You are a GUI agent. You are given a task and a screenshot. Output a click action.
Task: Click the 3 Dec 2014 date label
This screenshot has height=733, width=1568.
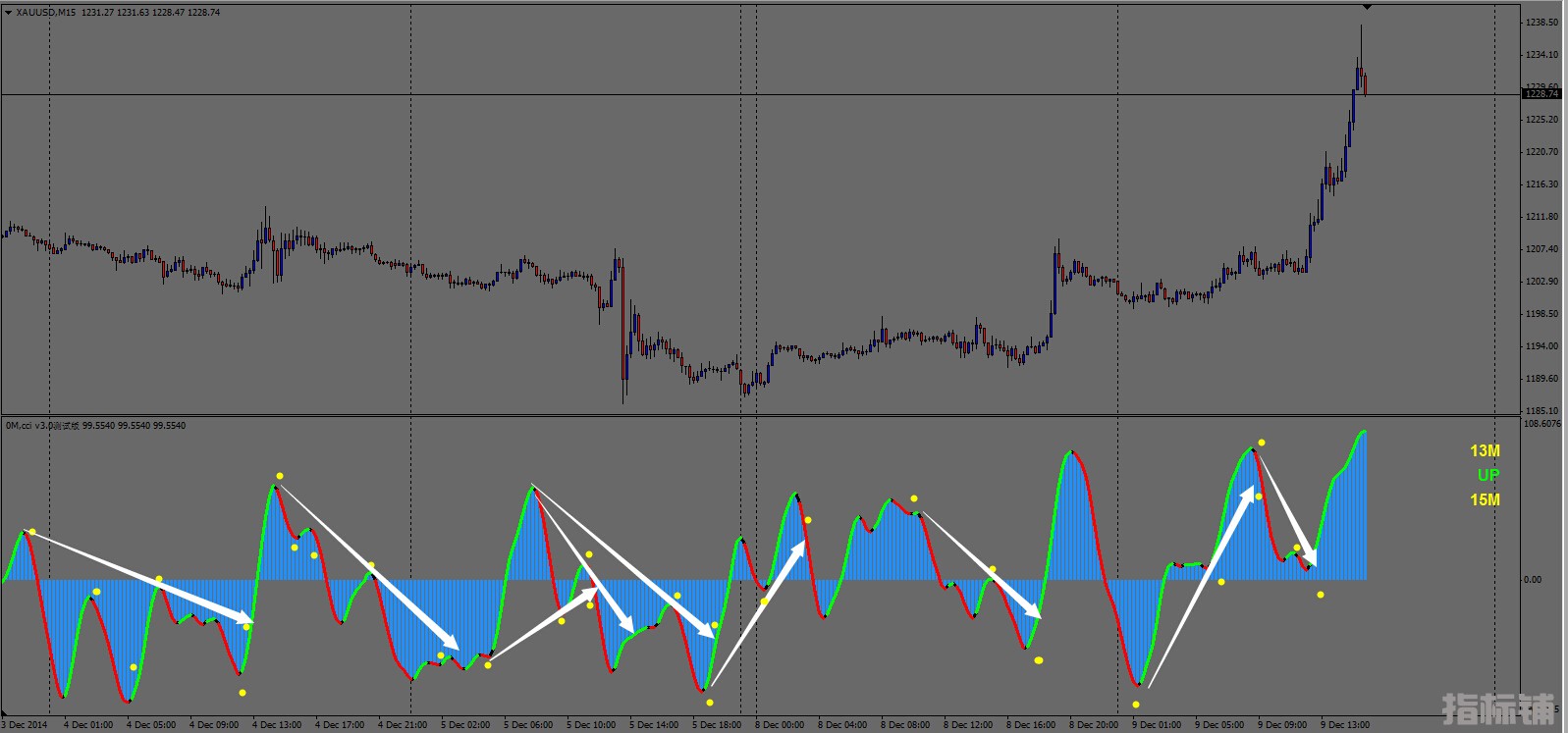click(x=26, y=725)
